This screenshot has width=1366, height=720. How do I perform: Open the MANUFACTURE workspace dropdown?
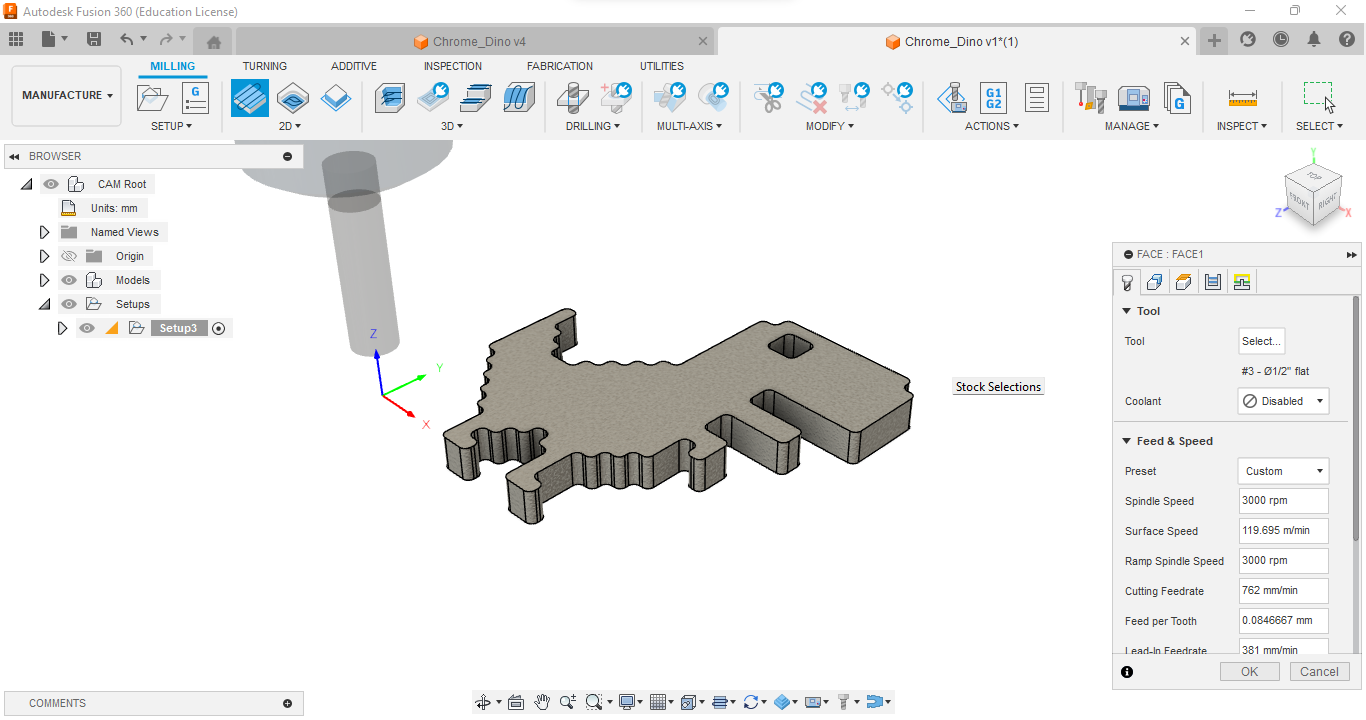click(x=67, y=96)
